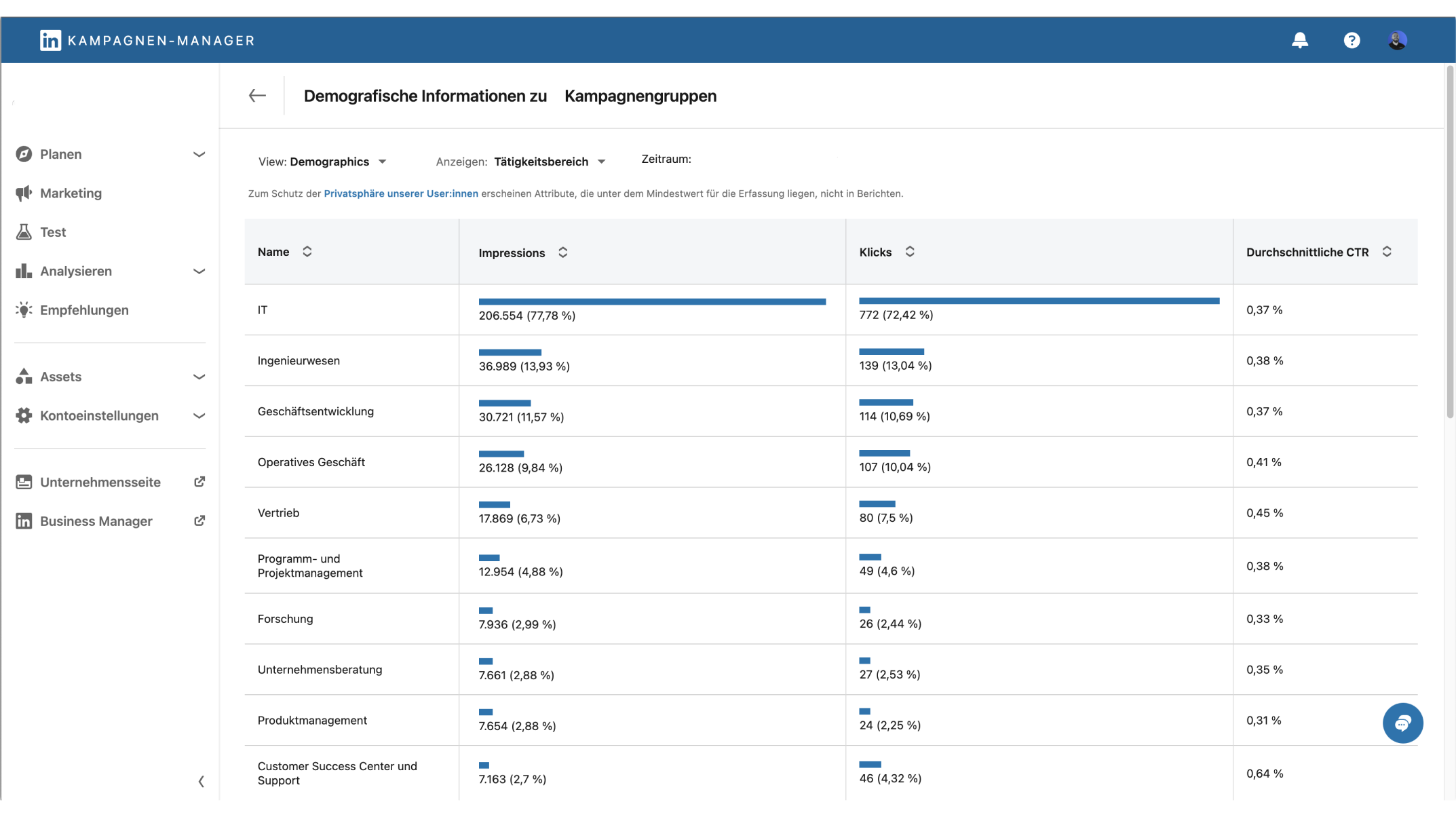1456x817 pixels.
Task: Sort table by Name column
Action: (x=307, y=252)
